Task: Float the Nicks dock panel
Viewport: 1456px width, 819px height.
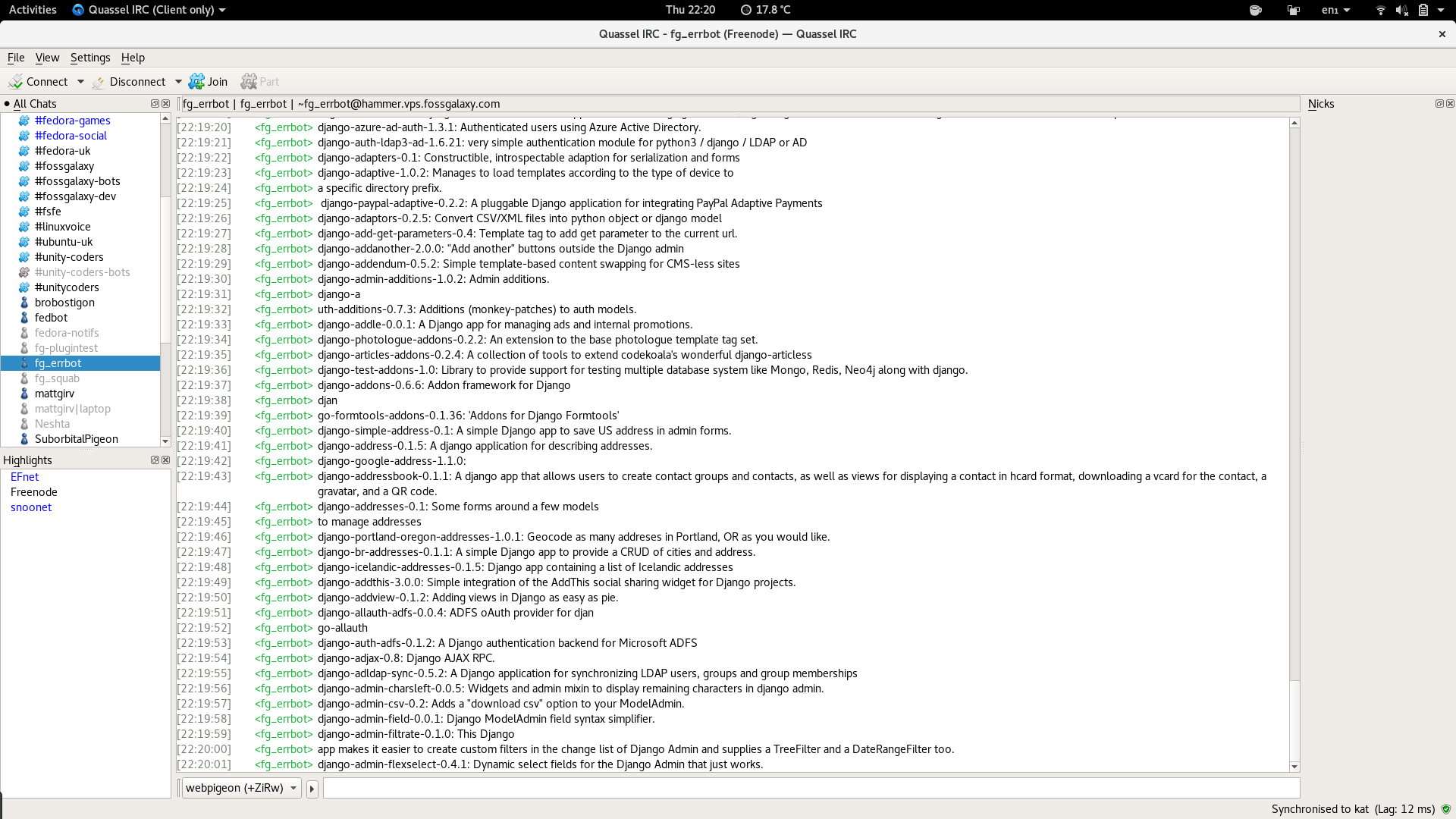Action: 1439,104
